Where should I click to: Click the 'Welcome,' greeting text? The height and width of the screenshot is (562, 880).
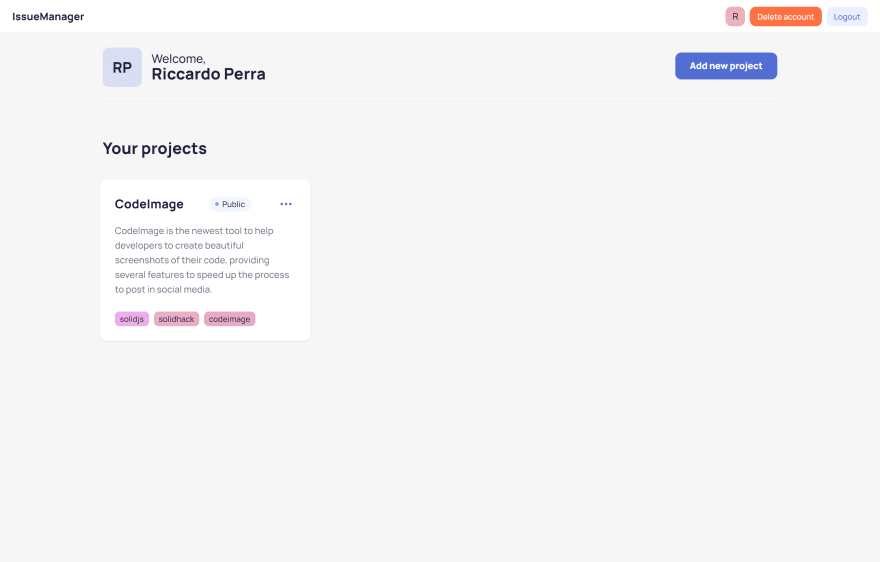click(x=178, y=58)
